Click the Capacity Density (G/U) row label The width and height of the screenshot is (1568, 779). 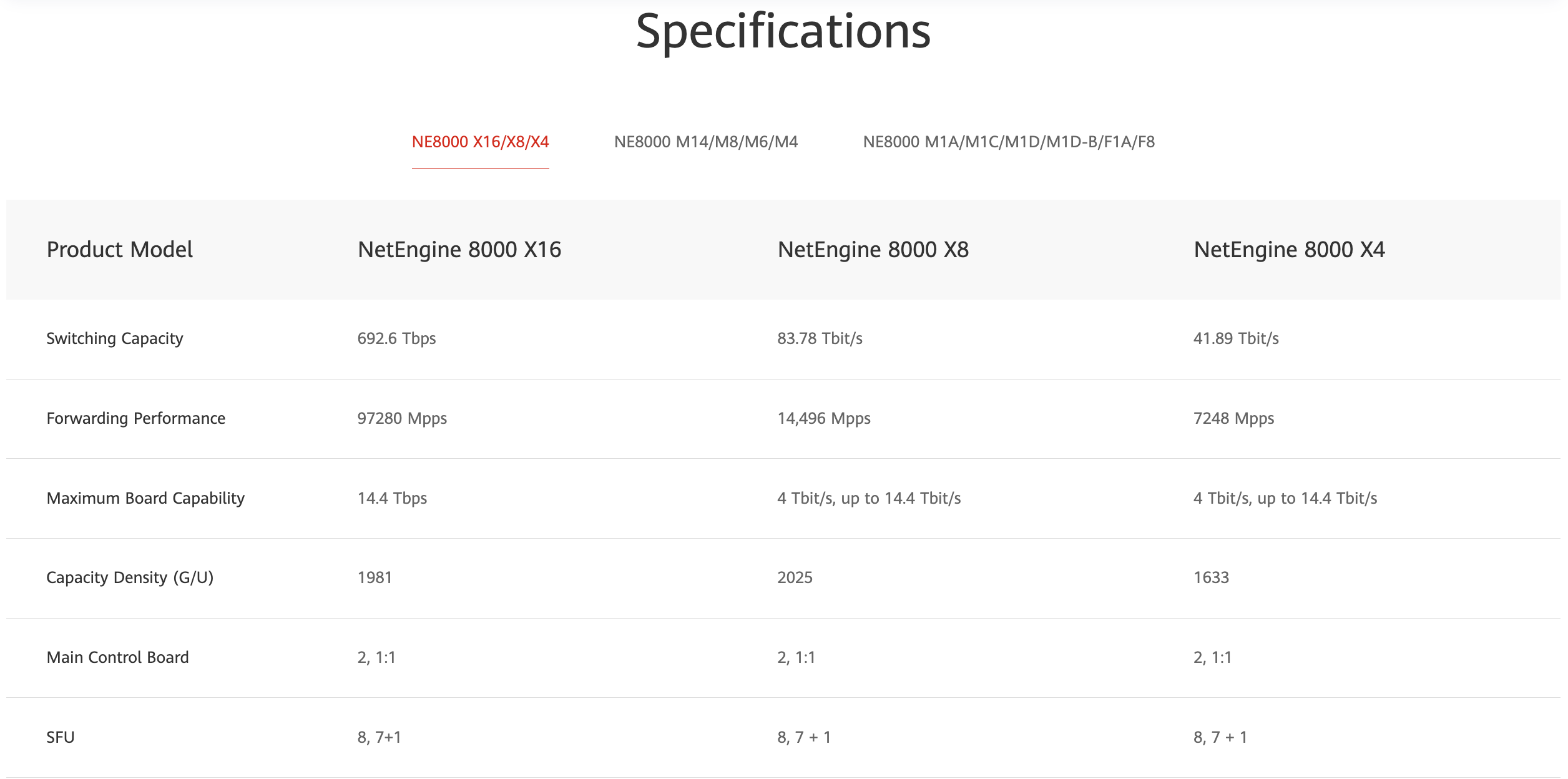pyautogui.click(x=130, y=577)
